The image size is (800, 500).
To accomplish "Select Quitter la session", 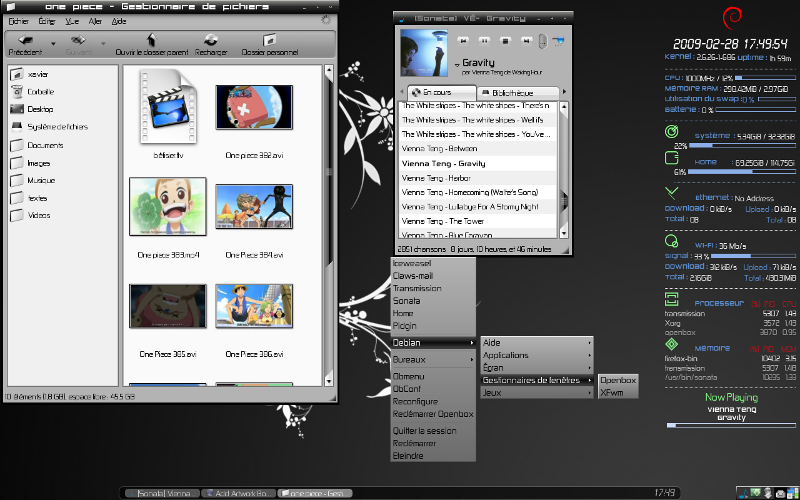I will (433, 431).
